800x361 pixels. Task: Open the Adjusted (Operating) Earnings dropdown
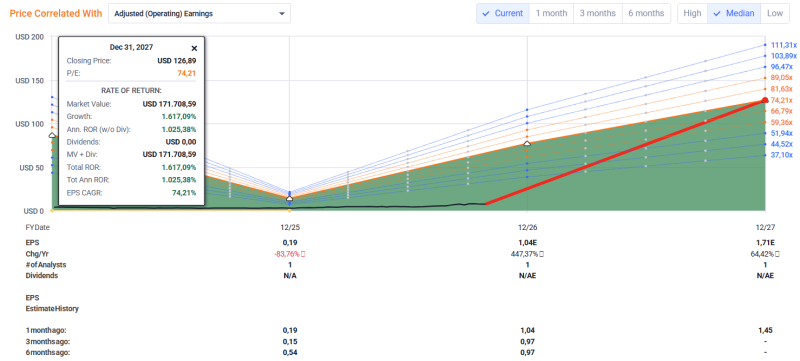[x=199, y=14]
